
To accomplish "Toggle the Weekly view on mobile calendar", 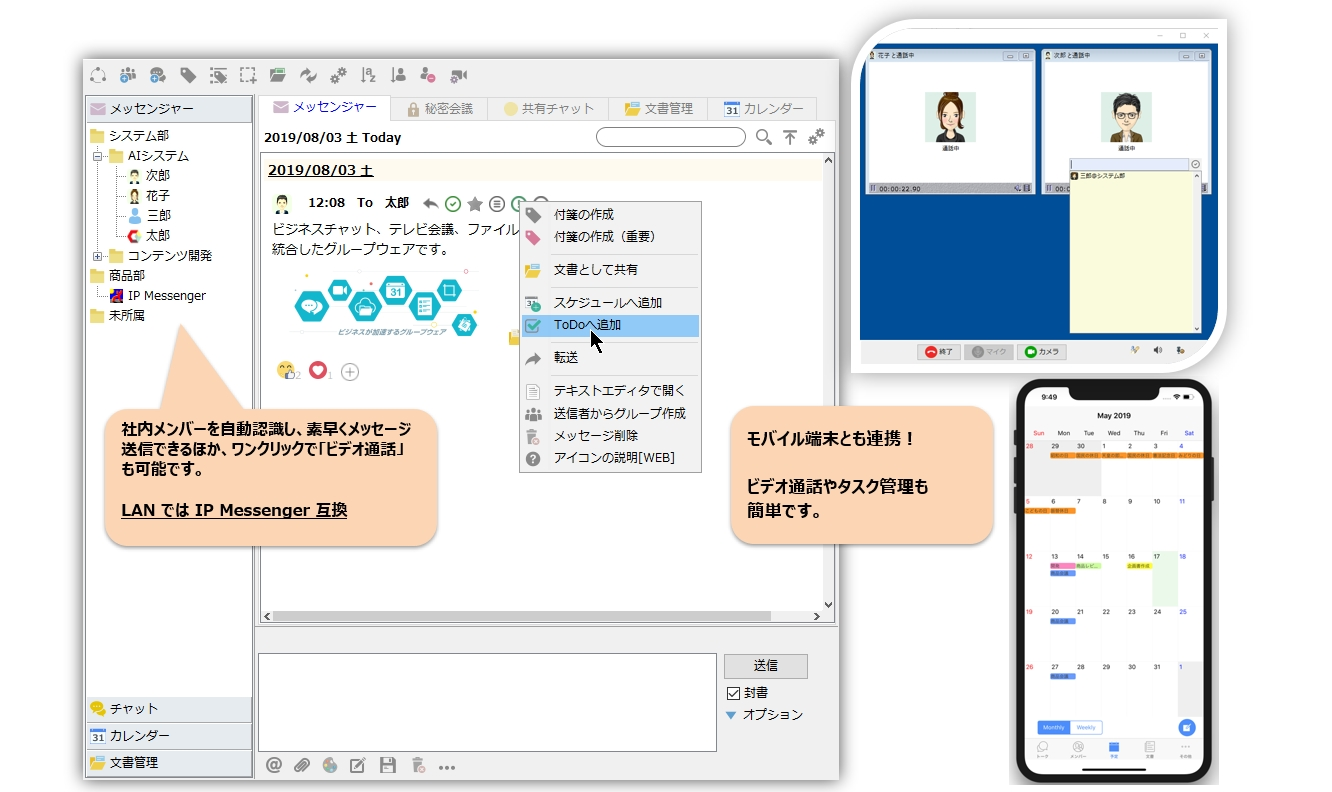I will click(x=1086, y=727).
